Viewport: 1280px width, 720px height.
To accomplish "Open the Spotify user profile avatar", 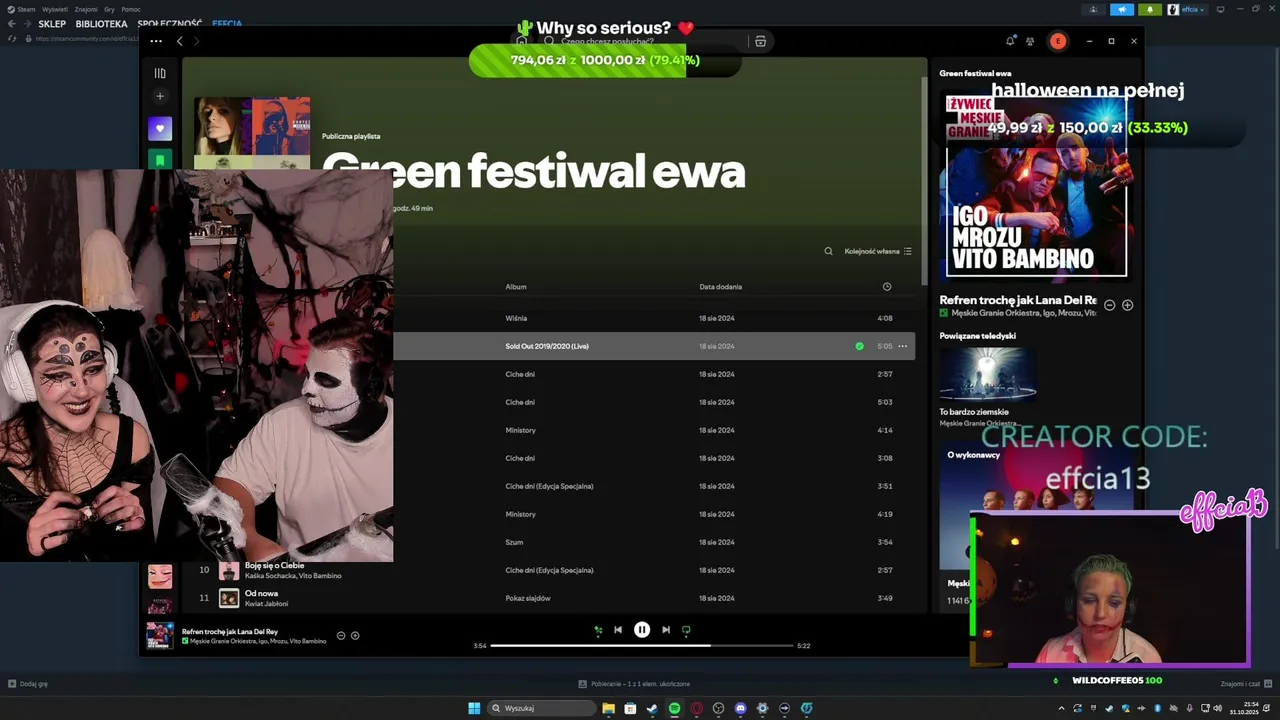I will (x=1058, y=41).
